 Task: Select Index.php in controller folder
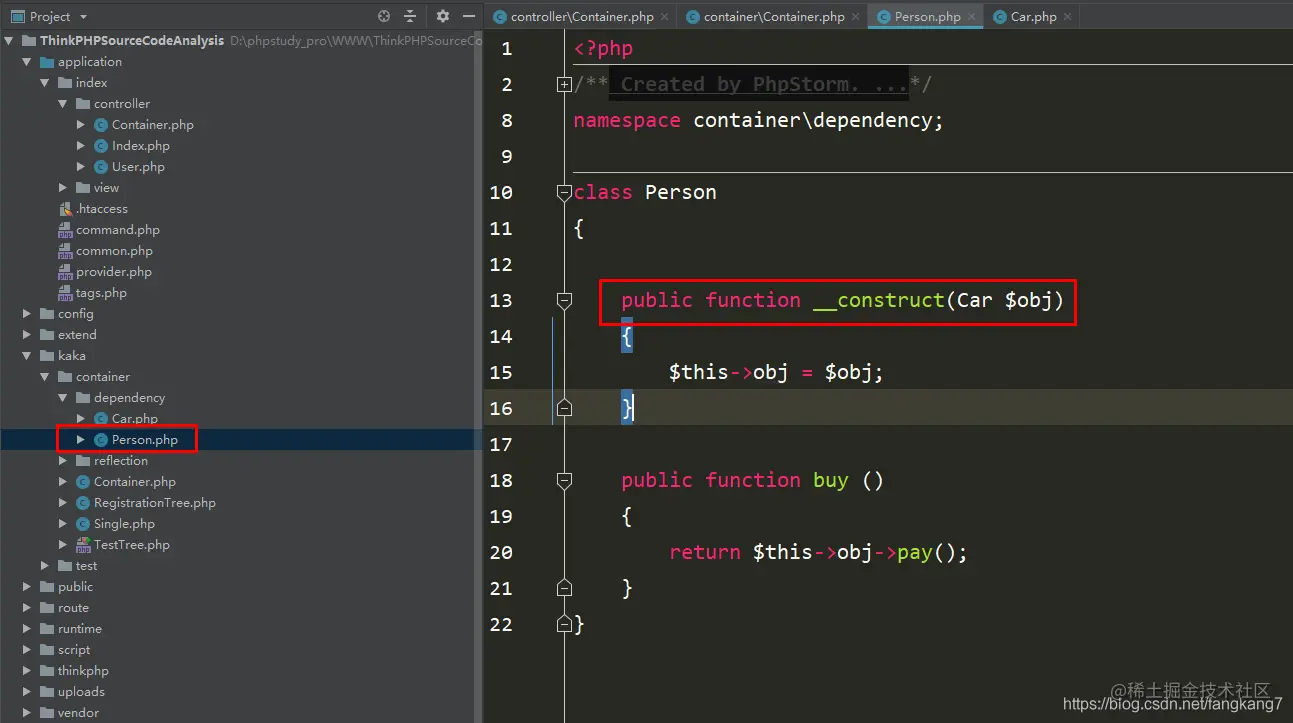[141, 146]
